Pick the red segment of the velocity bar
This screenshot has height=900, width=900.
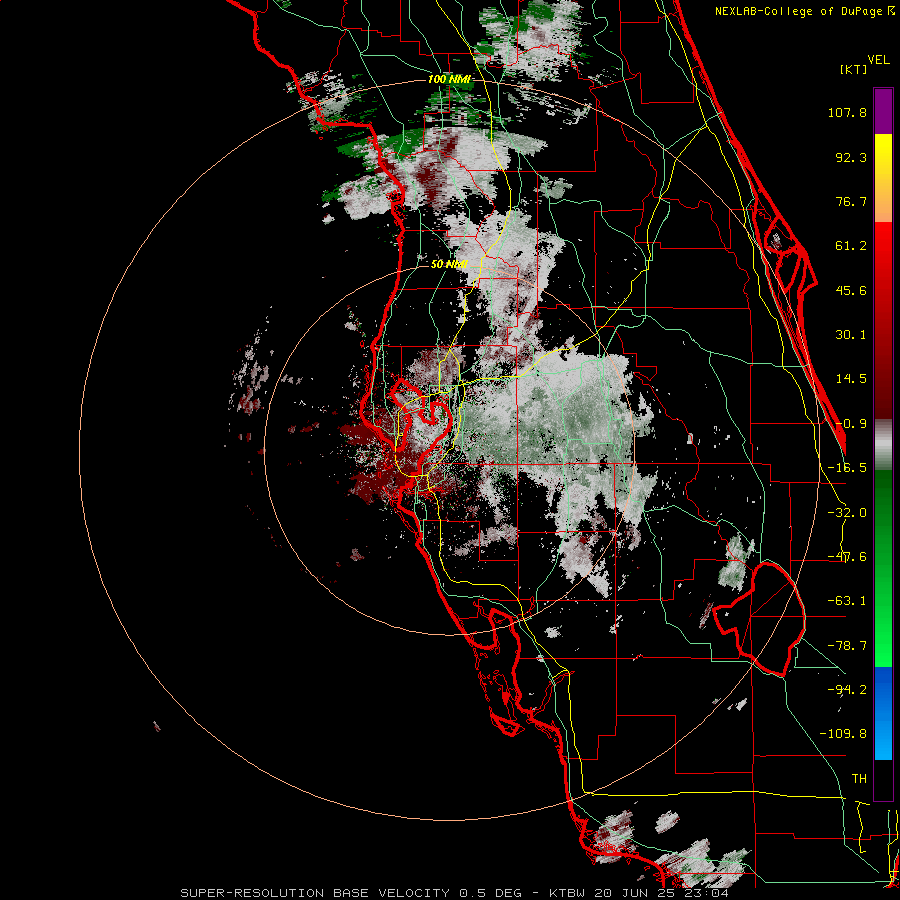click(883, 320)
